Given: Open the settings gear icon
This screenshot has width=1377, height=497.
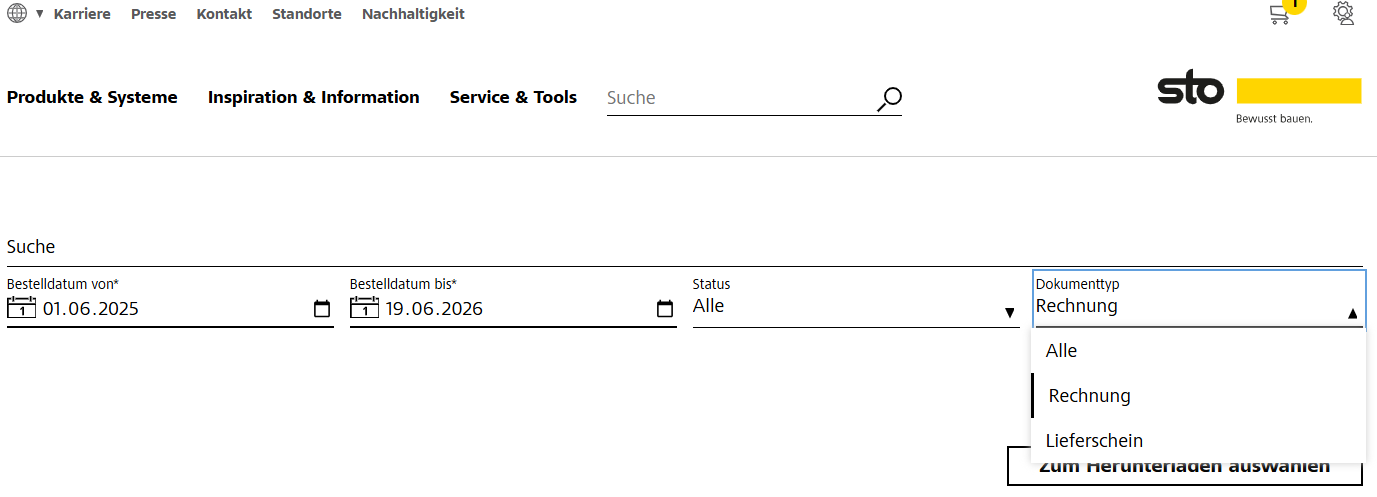Looking at the screenshot, I should (1343, 13).
